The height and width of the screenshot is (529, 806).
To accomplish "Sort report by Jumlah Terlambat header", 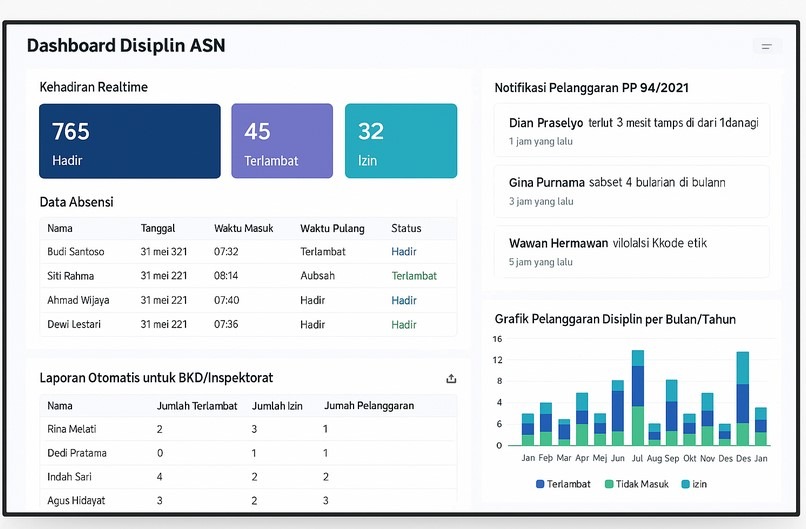I will [x=197, y=406].
